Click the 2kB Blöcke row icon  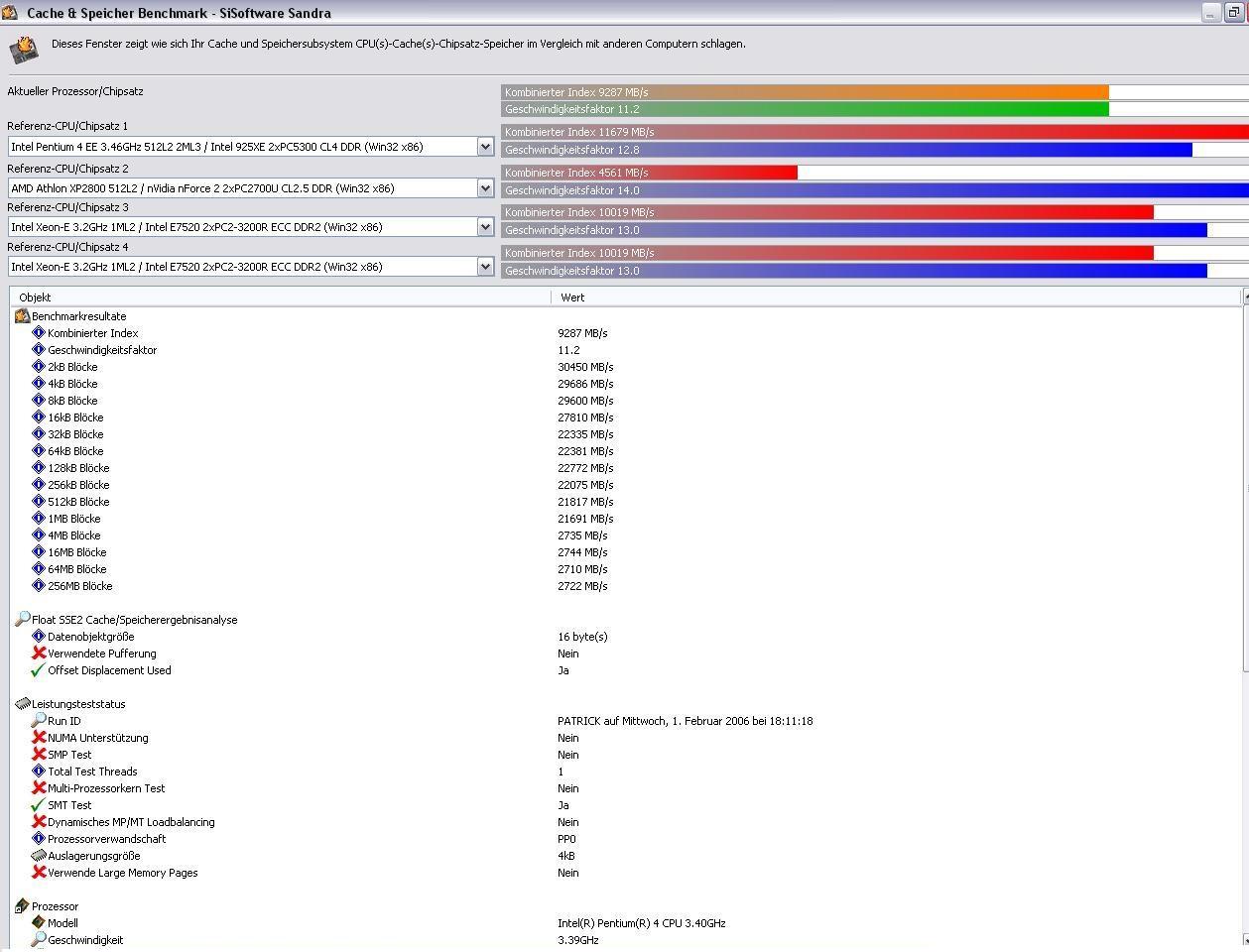pos(39,367)
